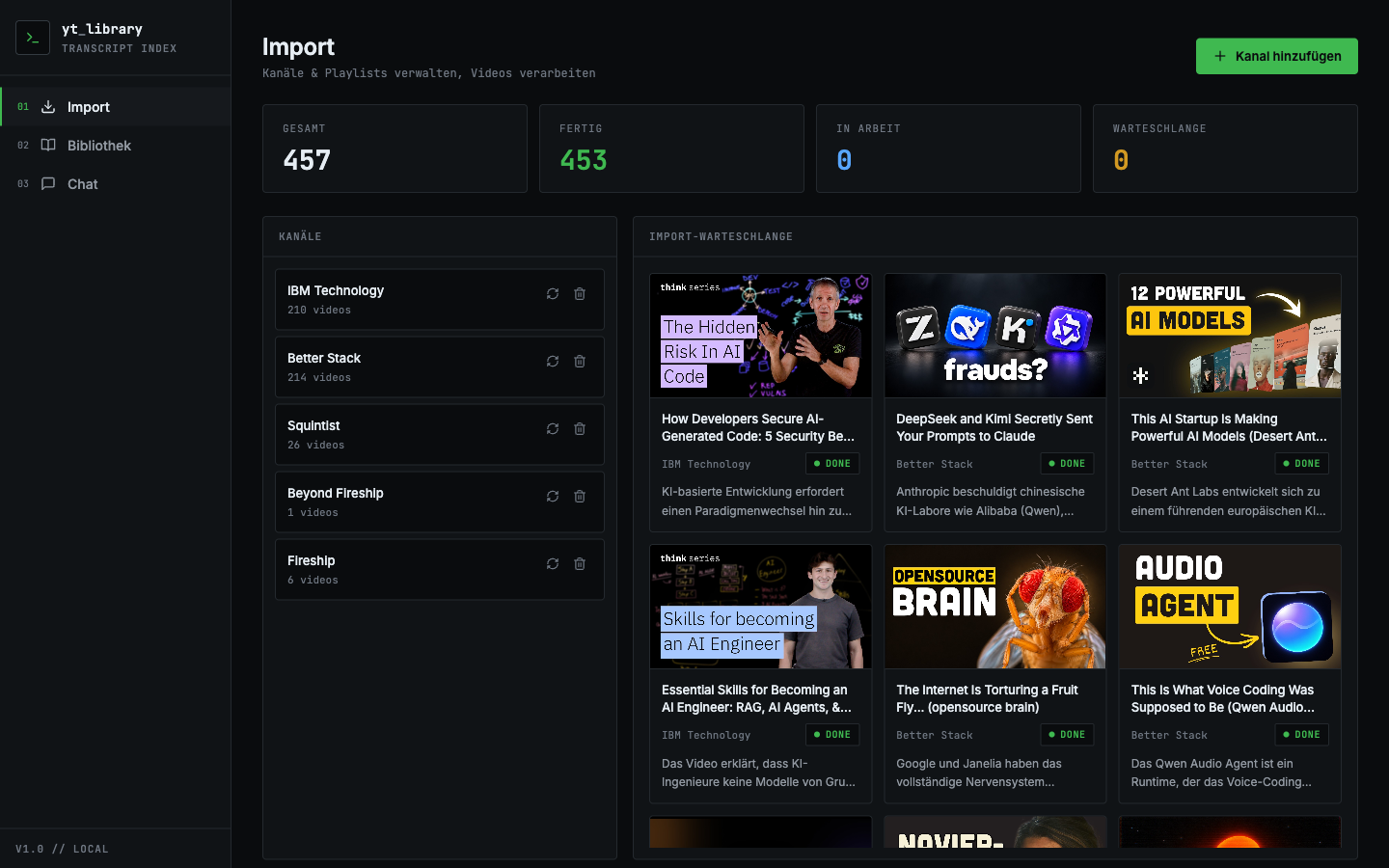This screenshot has height=868, width=1389.
Task: Refresh the Better Stack channel
Action: coord(553,362)
